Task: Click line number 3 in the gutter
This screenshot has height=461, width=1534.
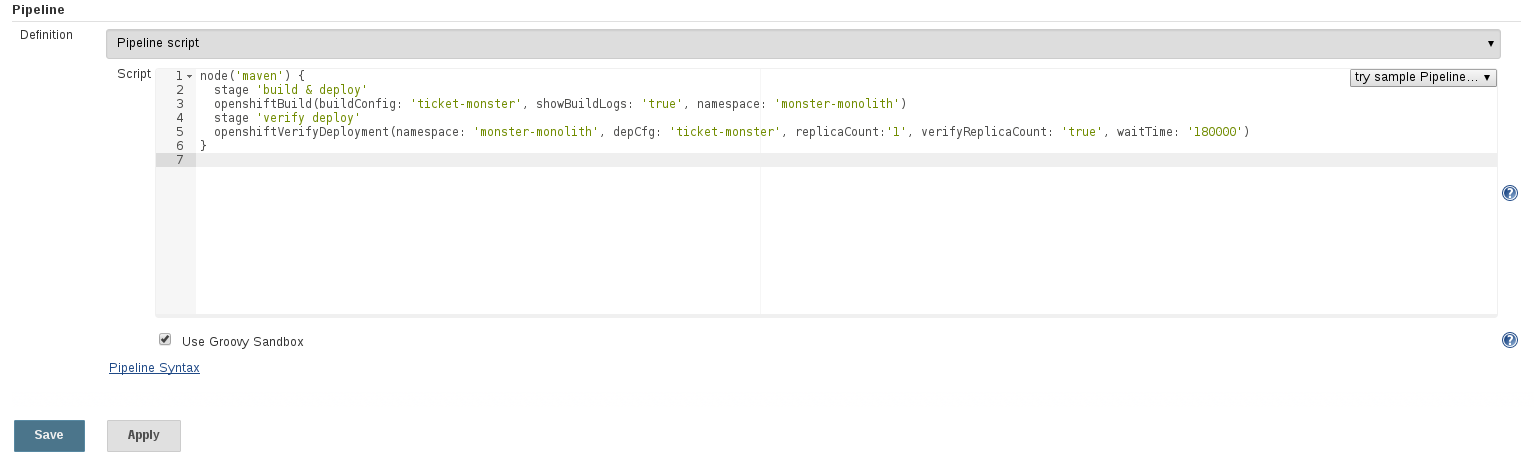Action: coord(179,104)
